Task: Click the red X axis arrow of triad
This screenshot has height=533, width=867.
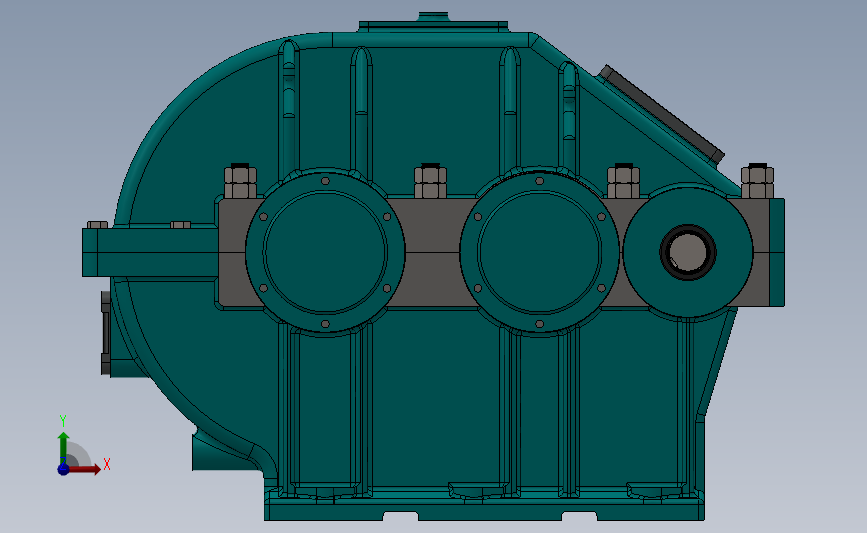Action: (85, 469)
